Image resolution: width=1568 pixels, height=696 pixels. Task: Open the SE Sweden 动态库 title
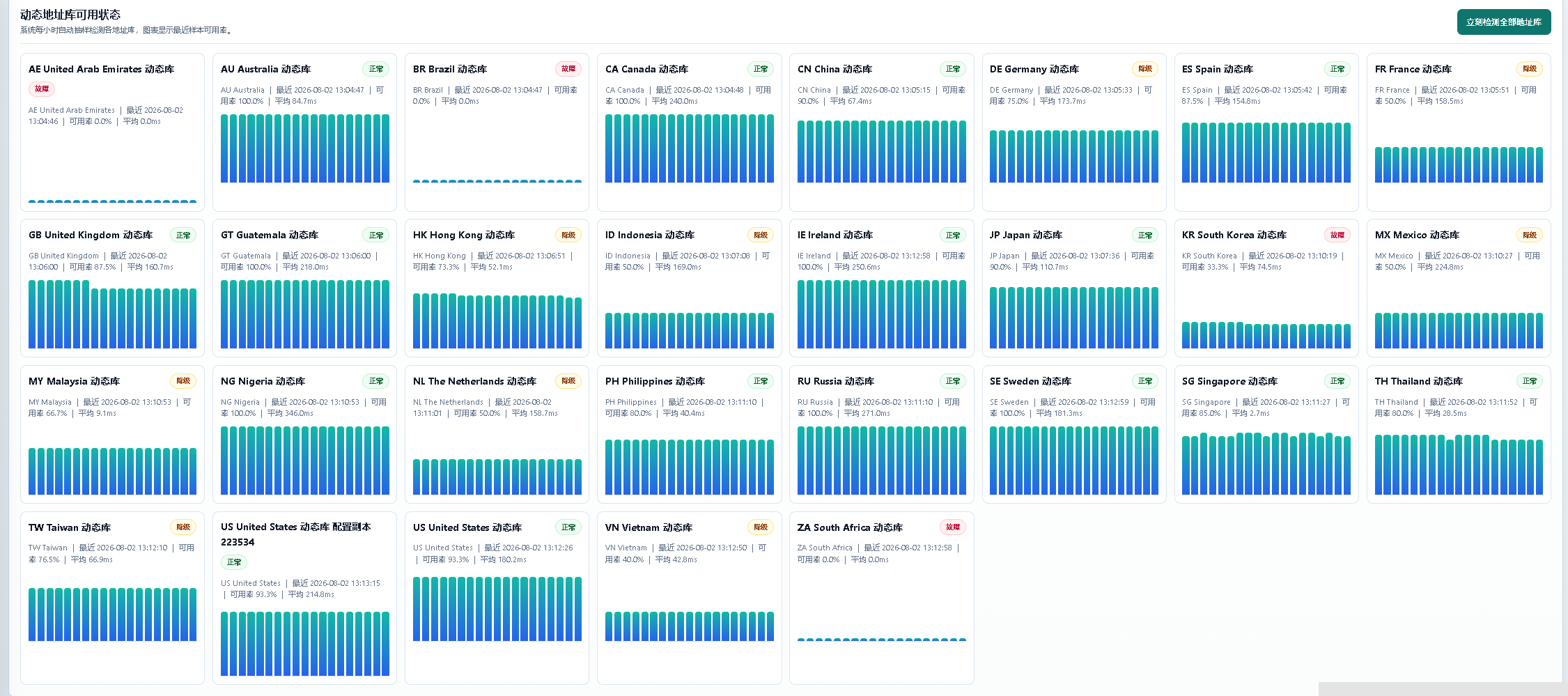click(x=1031, y=381)
